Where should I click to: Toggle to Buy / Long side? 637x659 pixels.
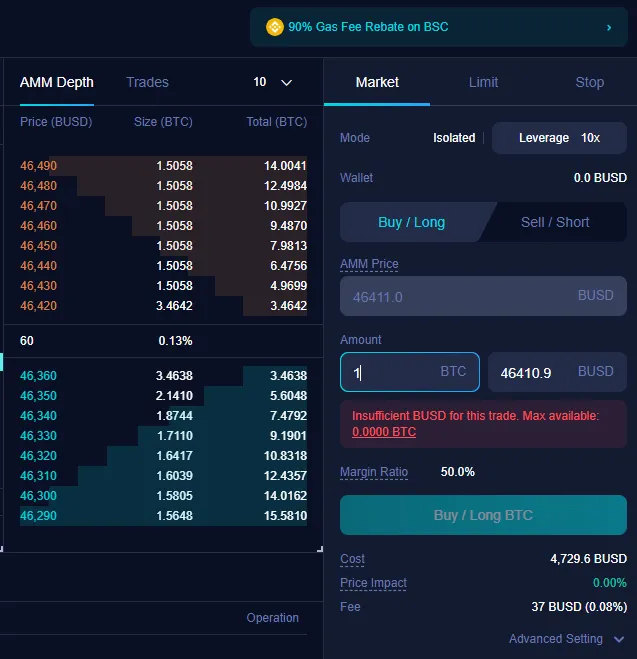[x=411, y=222]
